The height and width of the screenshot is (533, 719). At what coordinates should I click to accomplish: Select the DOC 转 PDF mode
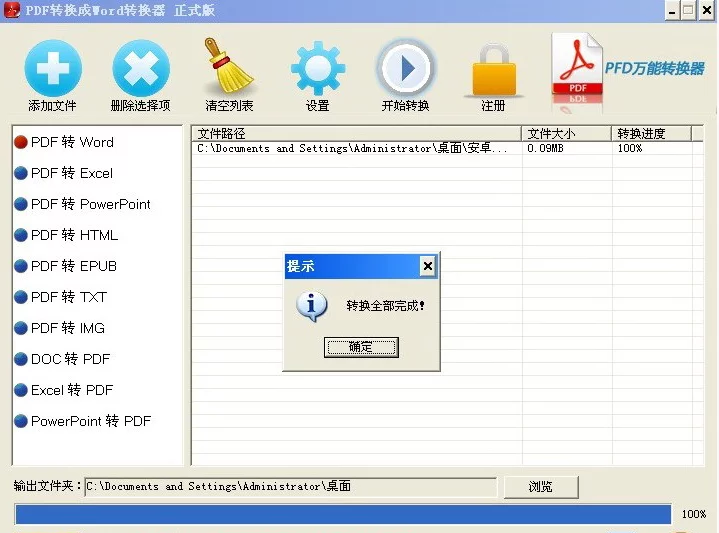coord(62,359)
